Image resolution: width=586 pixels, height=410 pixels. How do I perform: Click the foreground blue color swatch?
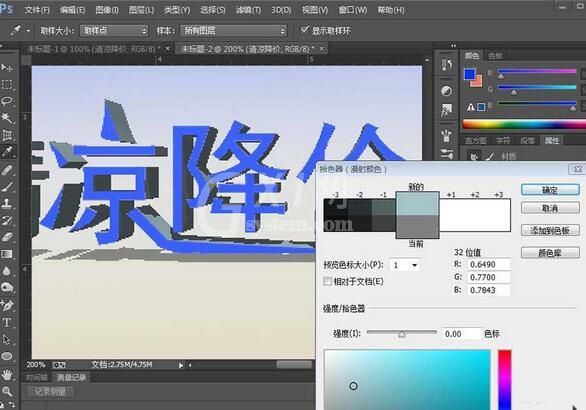pyautogui.click(x=469, y=74)
